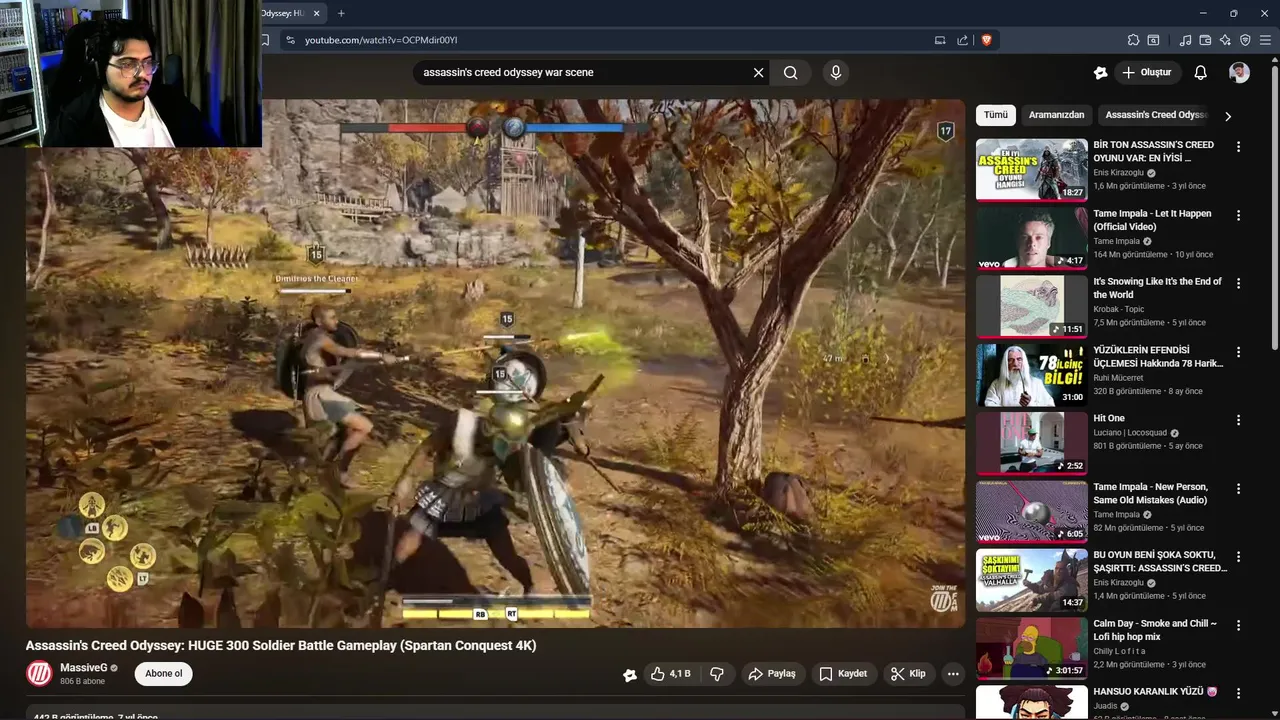Click the YouTube search magnifier button
This screenshot has width=1280, height=720.
point(790,72)
